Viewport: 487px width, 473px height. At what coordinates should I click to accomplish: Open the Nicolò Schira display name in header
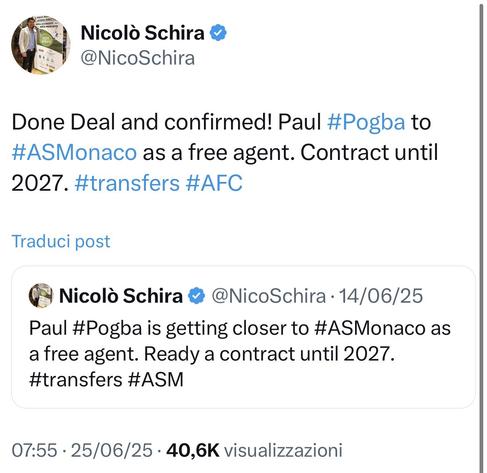click(x=142, y=33)
